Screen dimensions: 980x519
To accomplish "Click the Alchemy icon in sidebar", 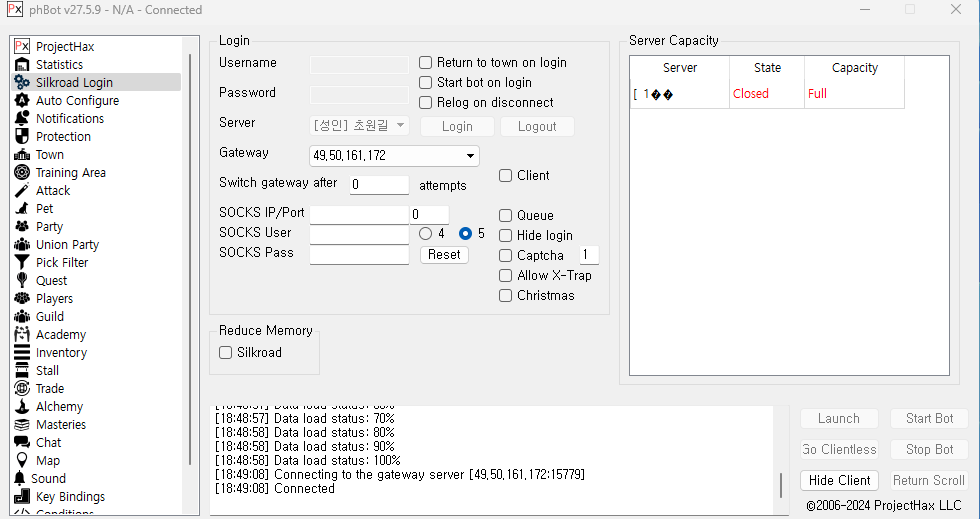I will pos(22,407).
